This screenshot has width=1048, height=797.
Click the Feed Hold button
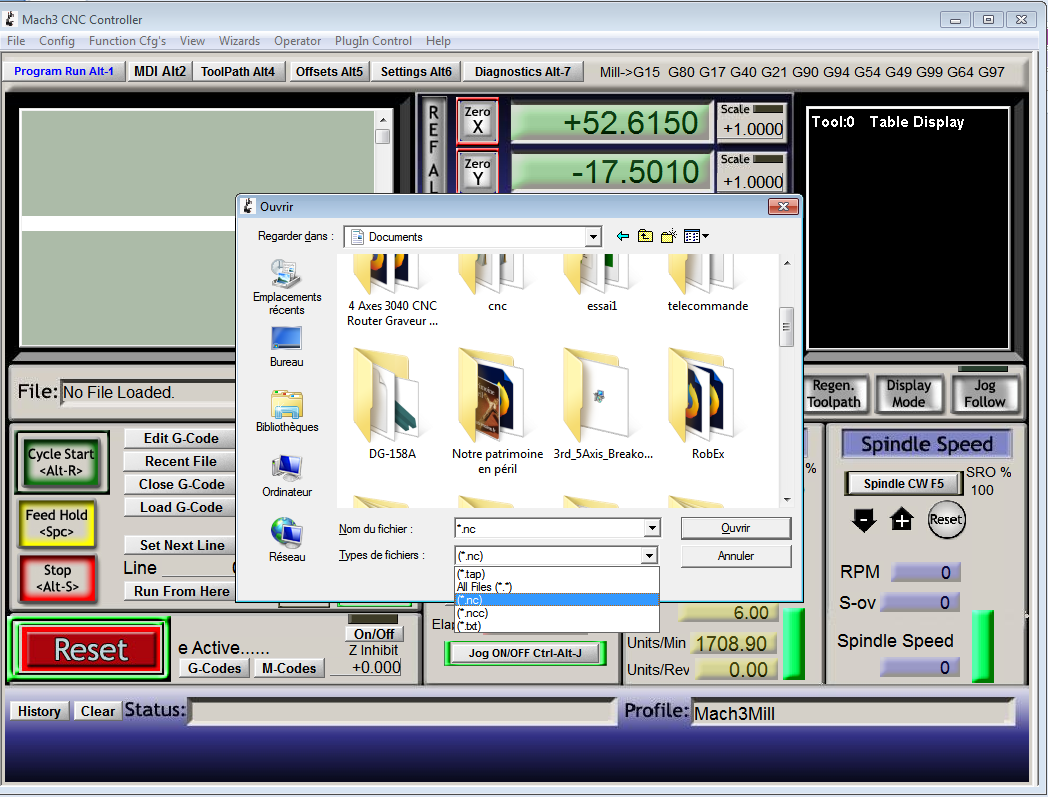(57, 524)
